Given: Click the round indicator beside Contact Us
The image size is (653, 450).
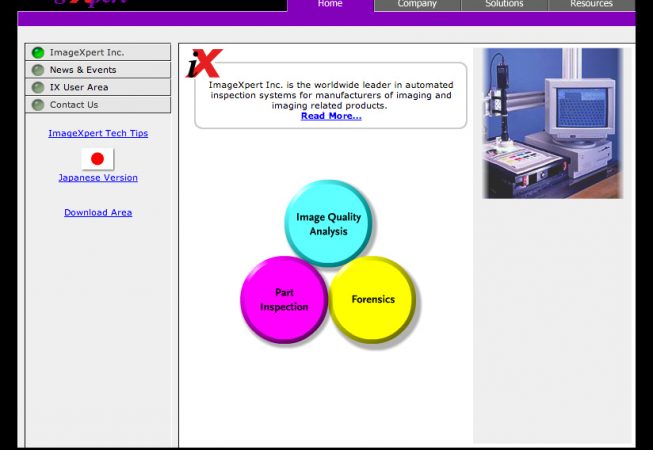Looking at the screenshot, I should point(38,105).
